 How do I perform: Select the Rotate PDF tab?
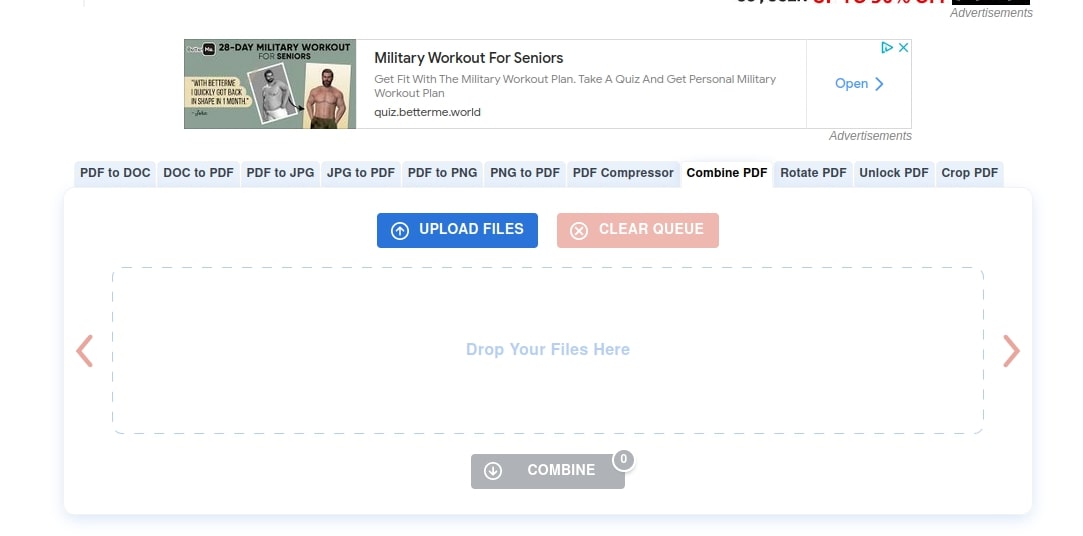813,173
